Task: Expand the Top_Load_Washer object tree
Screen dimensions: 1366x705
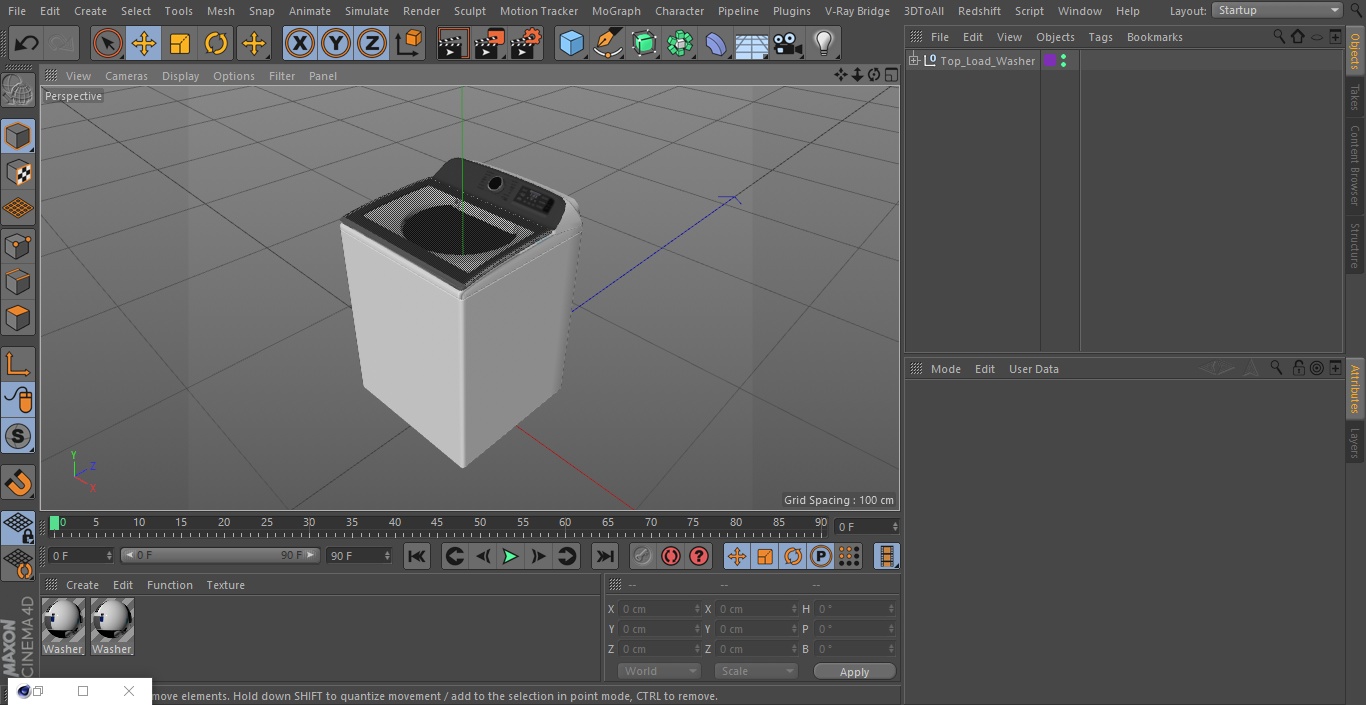Action: tap(913, 61)
